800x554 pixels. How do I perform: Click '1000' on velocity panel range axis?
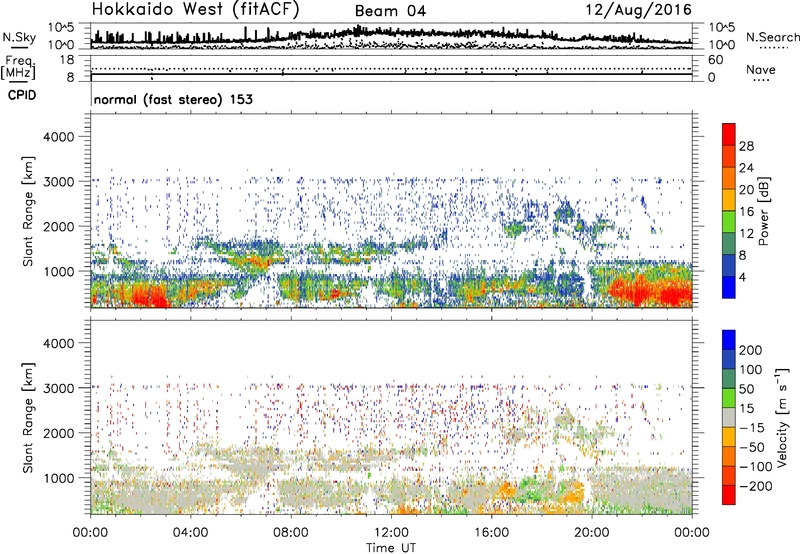(58, 478)
